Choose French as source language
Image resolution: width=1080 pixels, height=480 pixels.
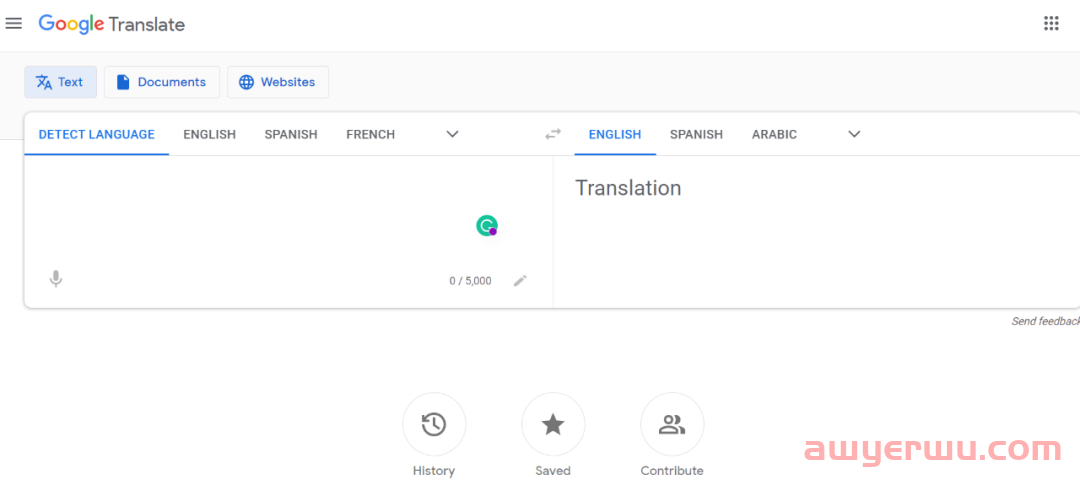click(371, 134)
